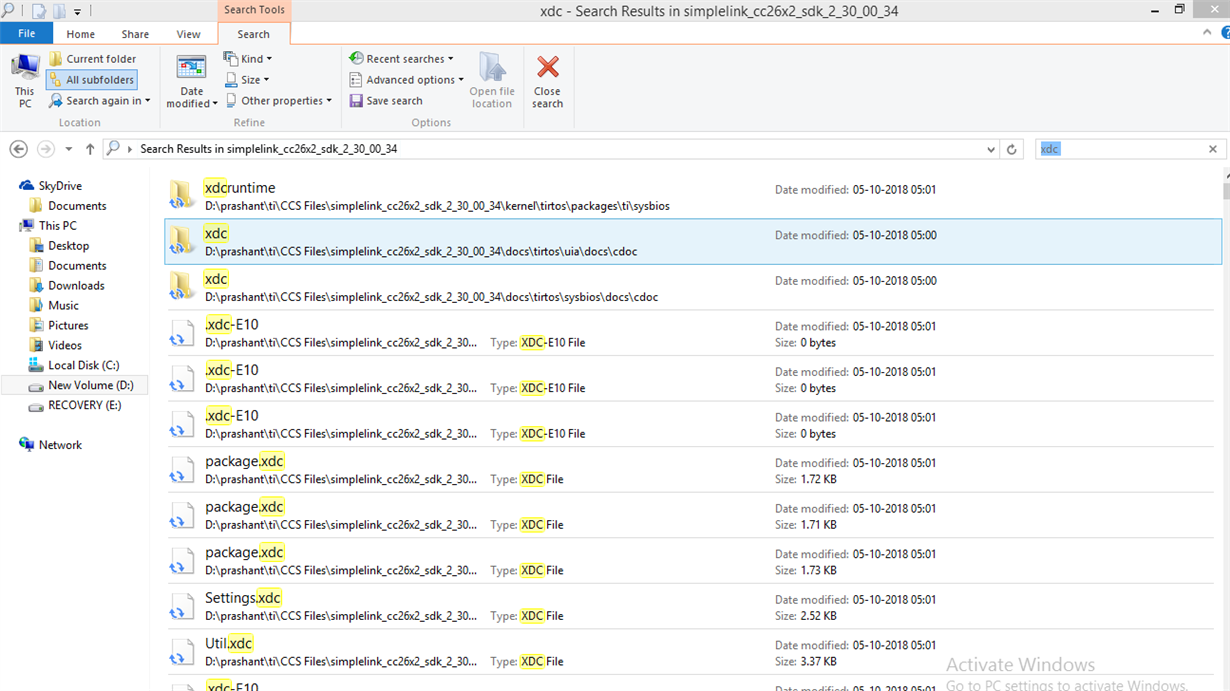This screenshot has height=691, width=1230.
Task: Refresh the search results
Action: (1010, 148)
